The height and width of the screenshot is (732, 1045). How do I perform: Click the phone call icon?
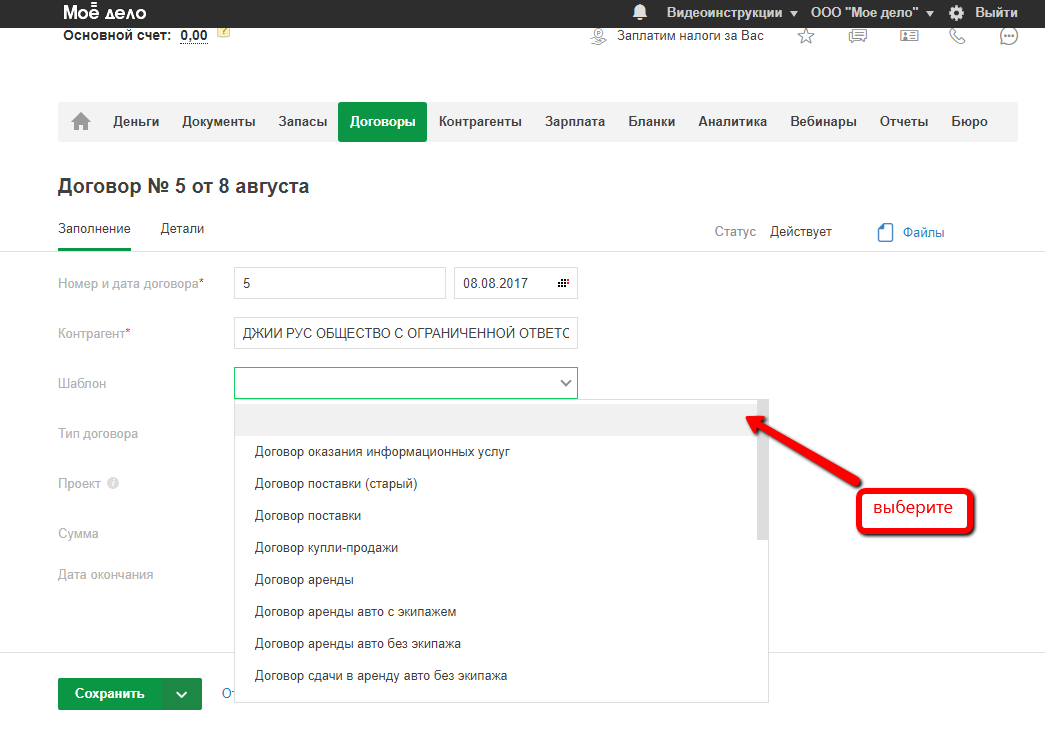click(957, 36)
